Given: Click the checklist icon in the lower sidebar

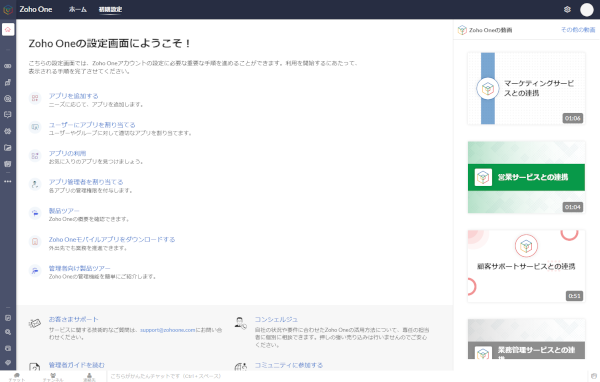Looking at the screenshot, I should (8, 318).
